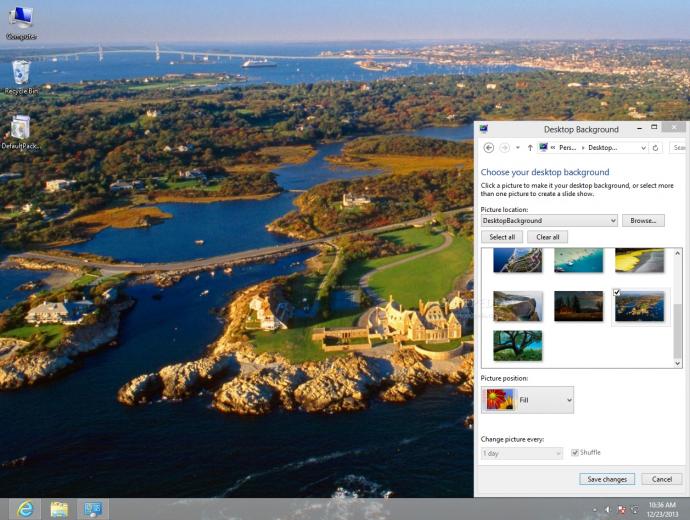Click the Back navigation arrow
Image resolution: width=690 pixels, height=520 pixels.
[x=488, y=148]
